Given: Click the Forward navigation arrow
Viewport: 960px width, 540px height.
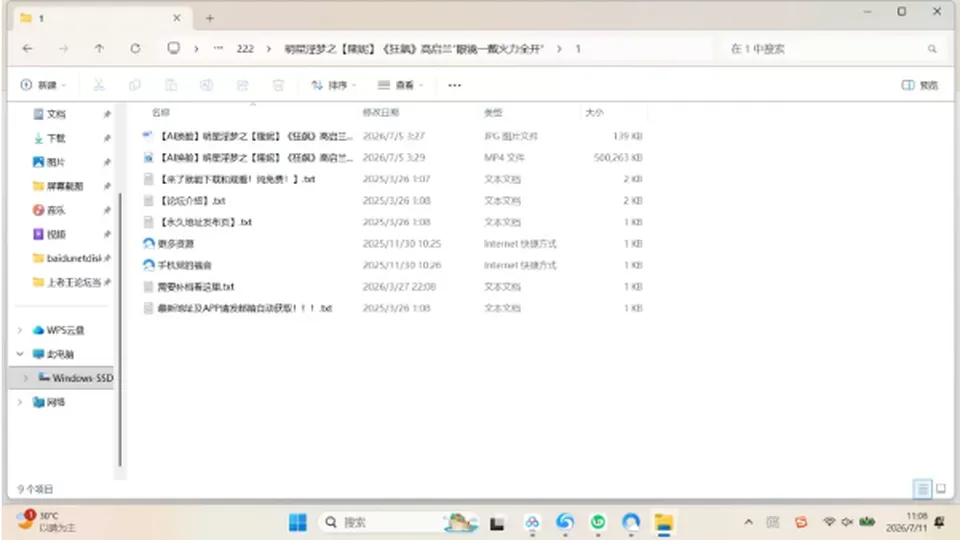Looking at the screenshot, I should pos(64,48).
